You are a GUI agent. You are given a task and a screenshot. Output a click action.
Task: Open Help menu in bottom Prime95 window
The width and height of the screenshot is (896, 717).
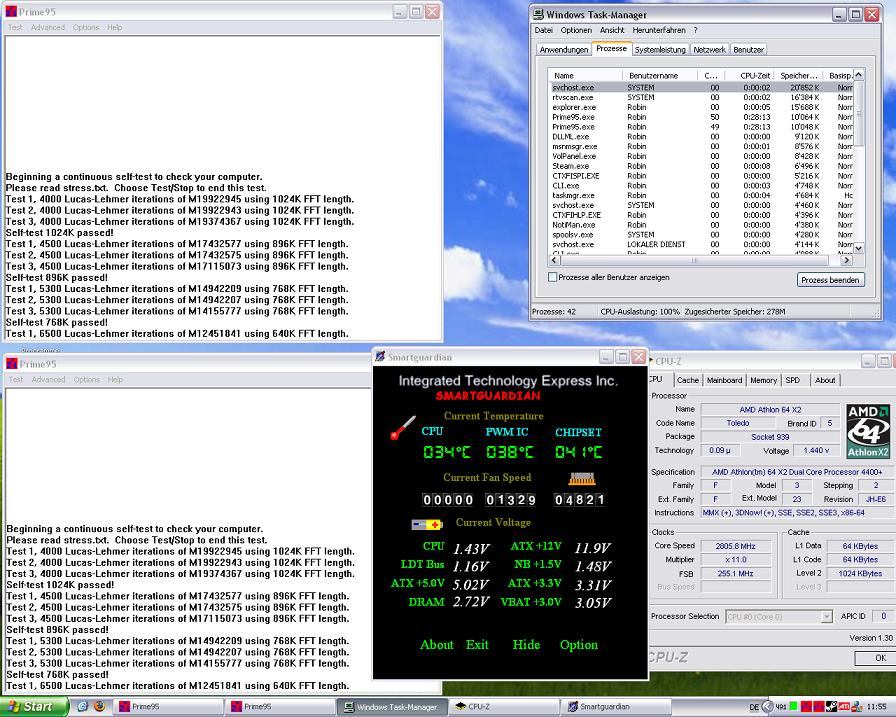pyautogui.click(x=115, y=379)
